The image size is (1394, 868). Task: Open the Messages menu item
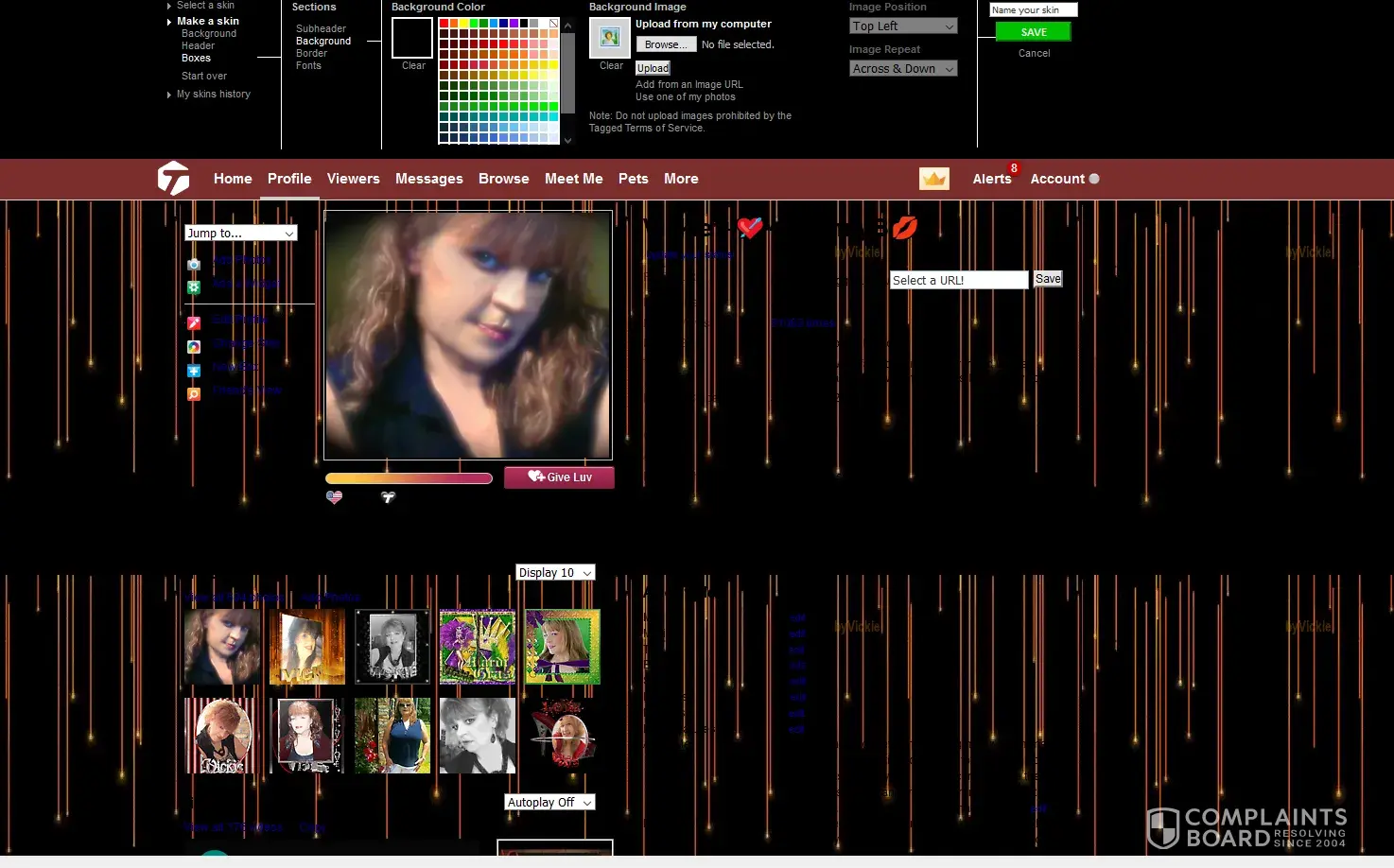[x=428, y=179]
